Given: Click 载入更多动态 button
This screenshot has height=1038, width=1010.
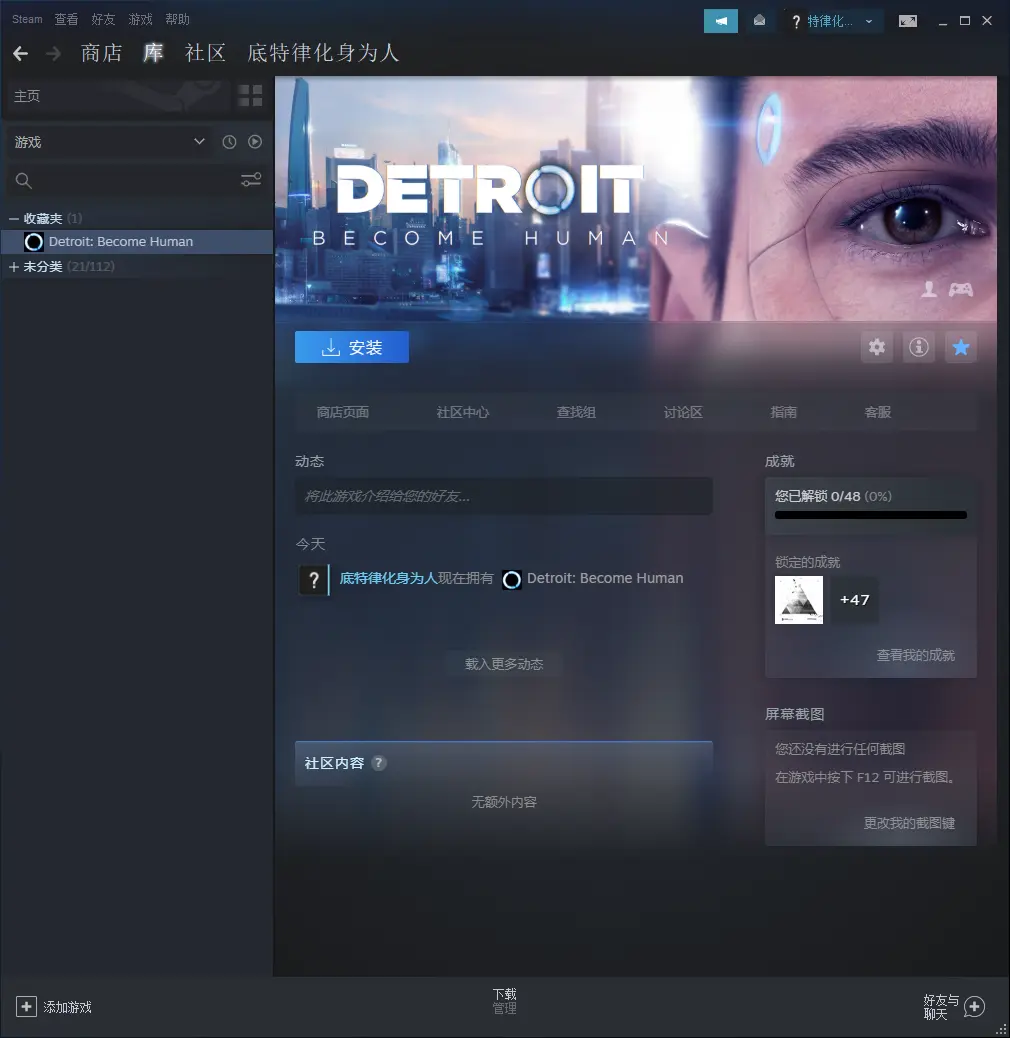Looking at the screenshot, I should 504,664.
